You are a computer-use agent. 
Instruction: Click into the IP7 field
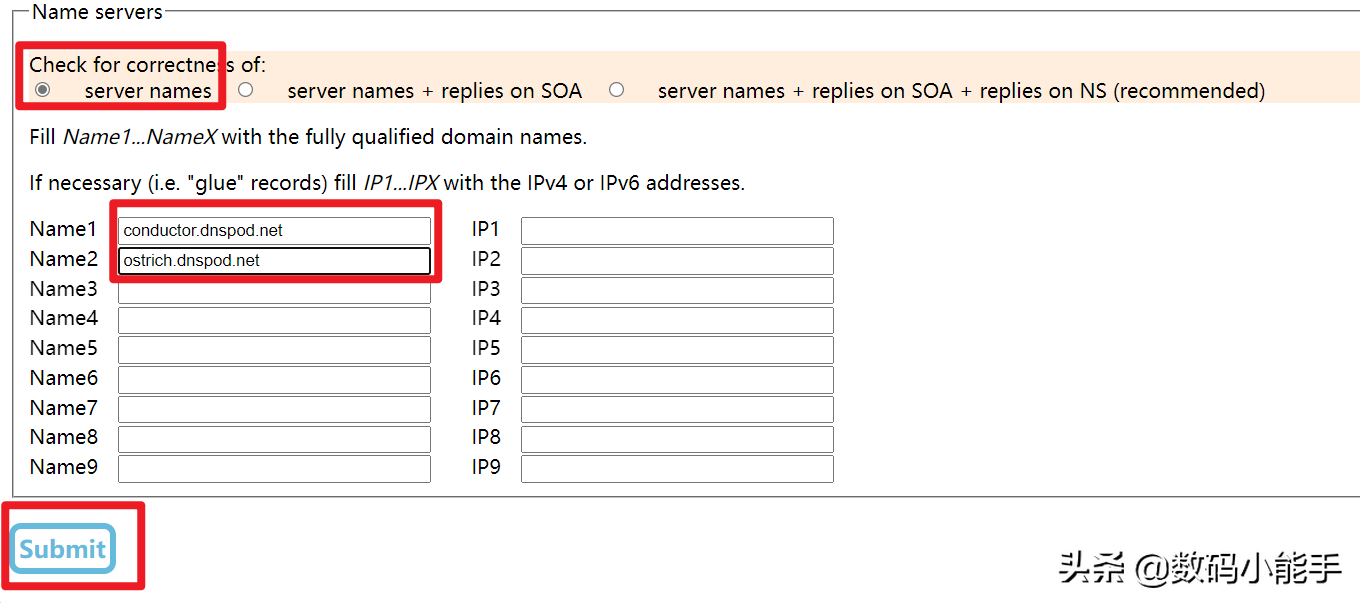[x=677, y=410]
